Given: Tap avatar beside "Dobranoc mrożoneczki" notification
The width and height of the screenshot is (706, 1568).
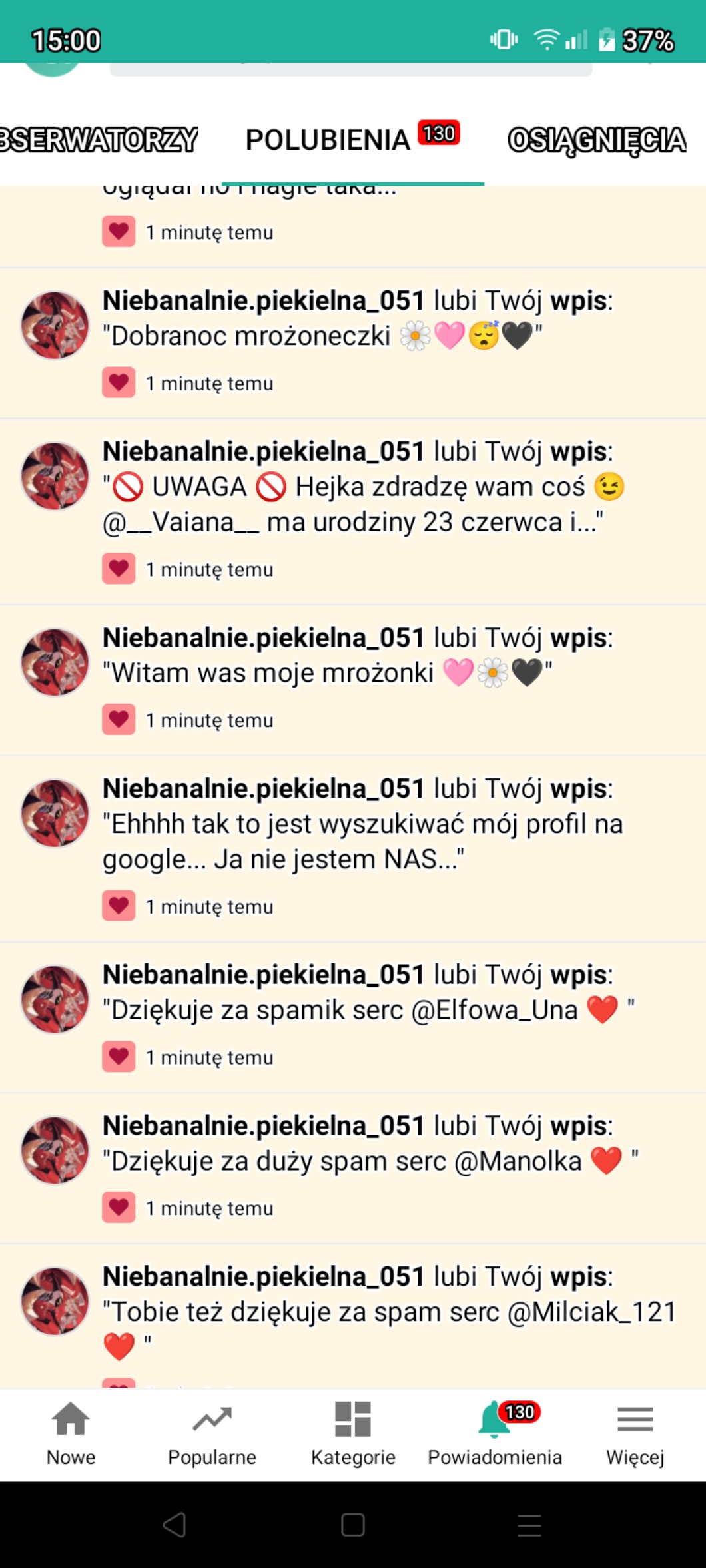Looking at the screenshot, I should [x=55, y=325].
